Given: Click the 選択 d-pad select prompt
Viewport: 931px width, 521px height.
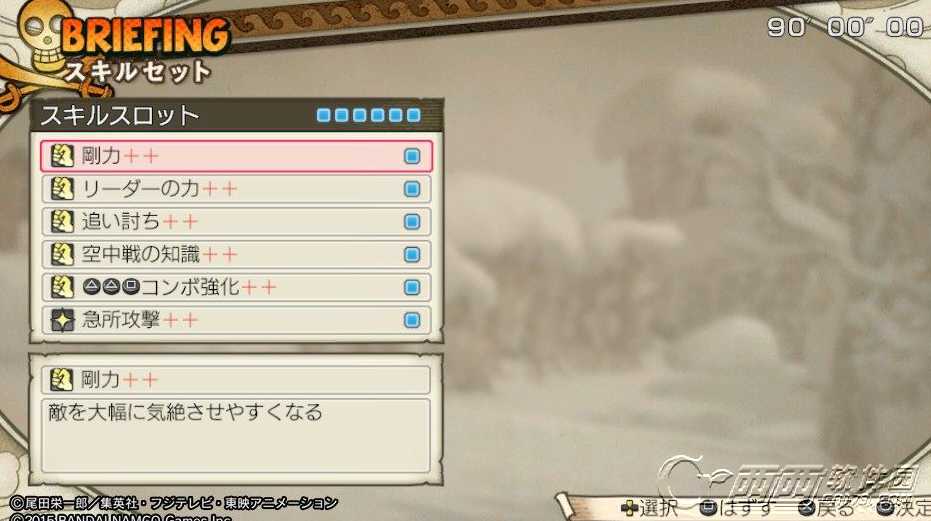Looking at the screenshot, I should click(650, 508).
